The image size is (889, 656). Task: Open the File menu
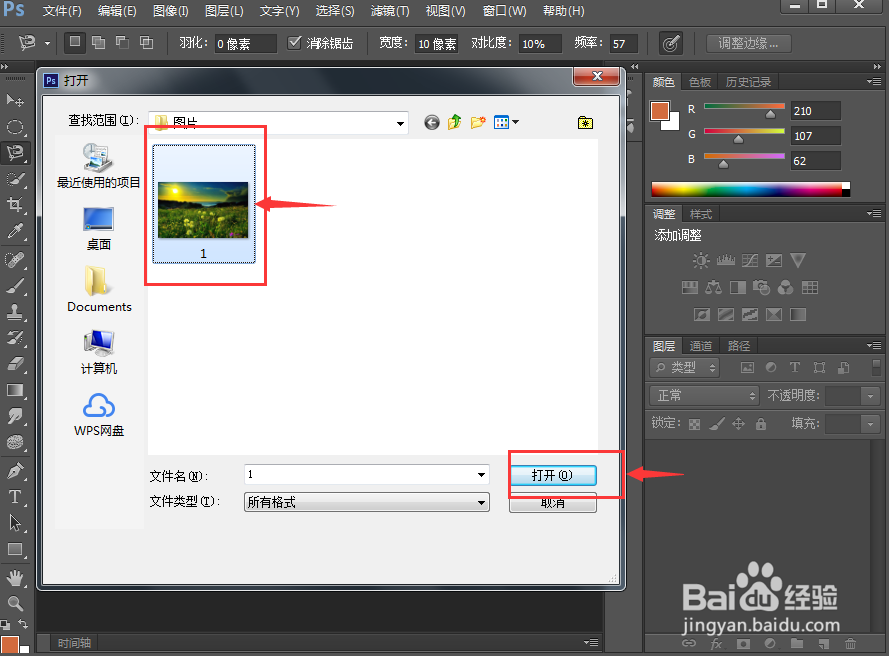pos(62,11)
